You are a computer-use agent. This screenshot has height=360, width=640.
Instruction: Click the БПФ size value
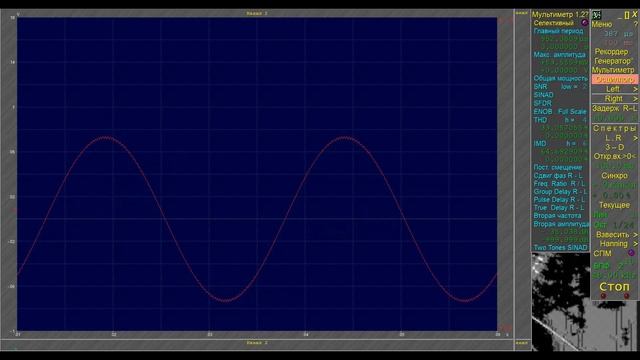click(625, 264)
